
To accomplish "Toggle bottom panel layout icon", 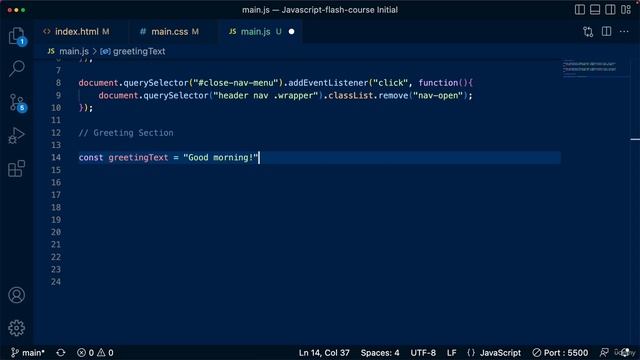I will coord(595,10).
